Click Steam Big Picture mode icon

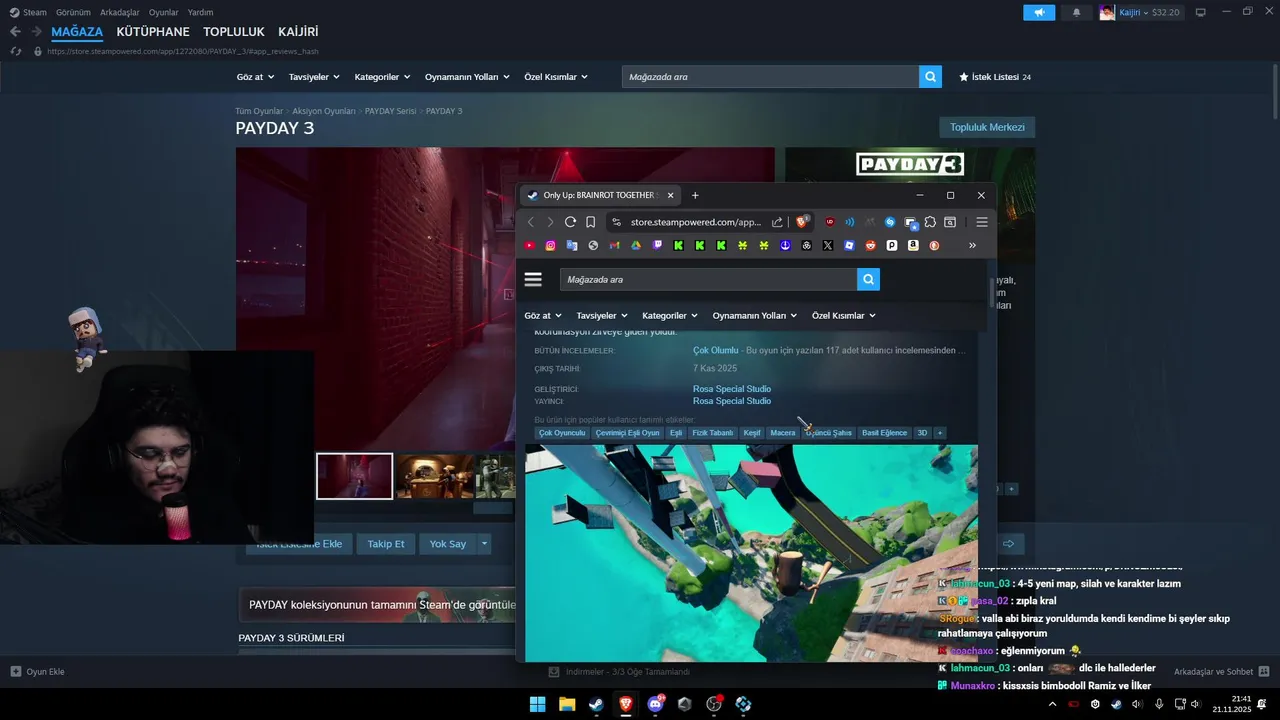click(1200, 12)
